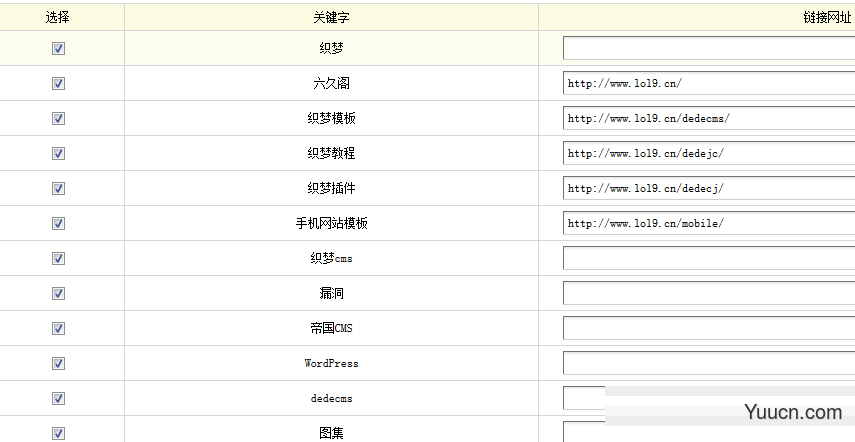Click the keyword text 手机网站模板
This screenshot has width=855, height=442.
(331, 223)
